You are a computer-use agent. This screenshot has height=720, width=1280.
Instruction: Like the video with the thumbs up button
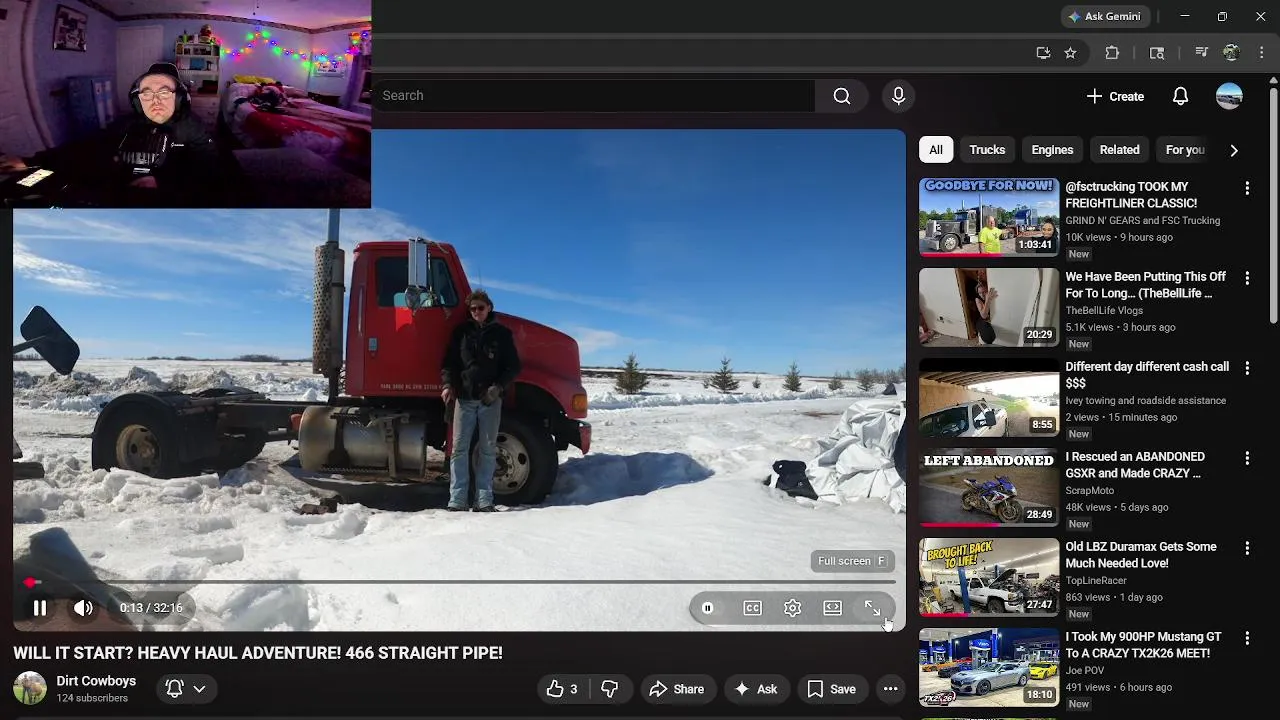(x=562, y=689)
